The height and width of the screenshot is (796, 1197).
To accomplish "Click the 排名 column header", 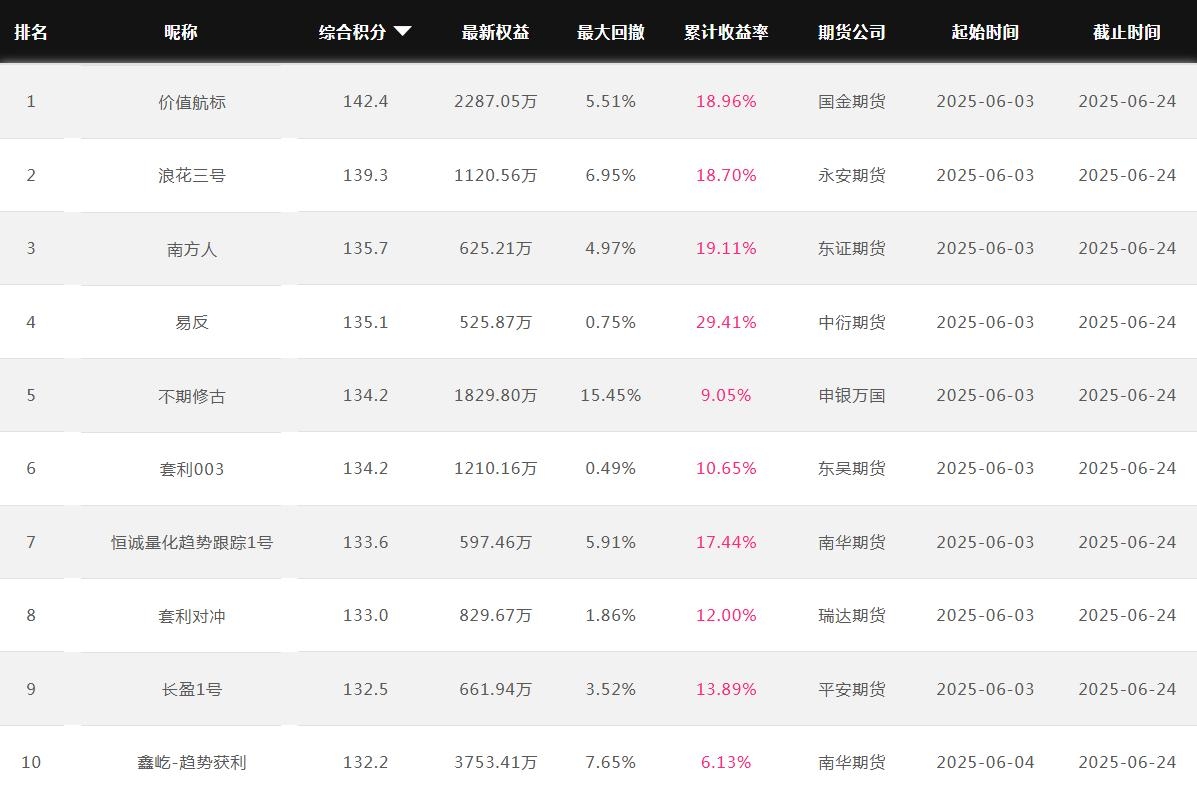I will pos(31,32).
